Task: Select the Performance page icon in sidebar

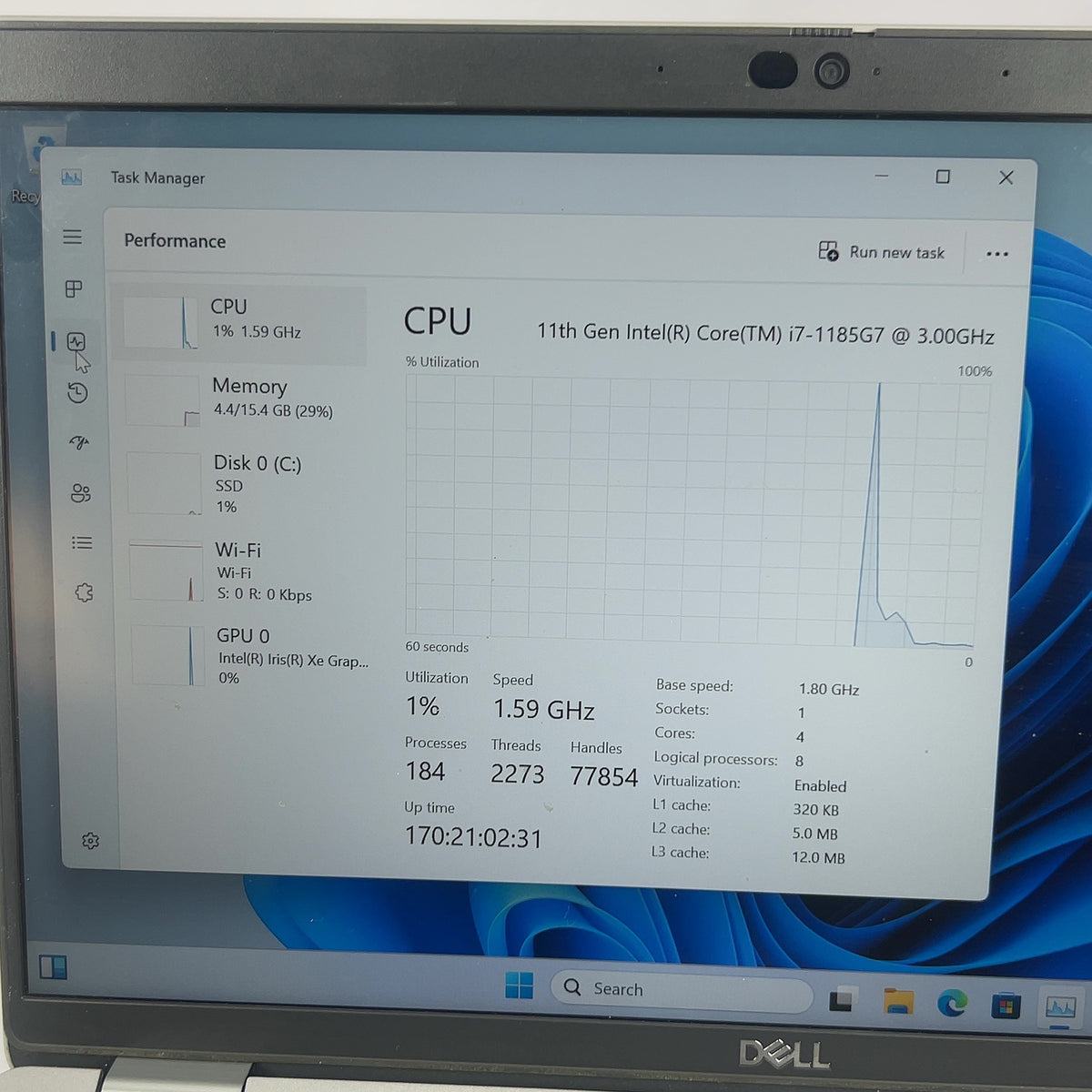Action: (x=76, y=342)
